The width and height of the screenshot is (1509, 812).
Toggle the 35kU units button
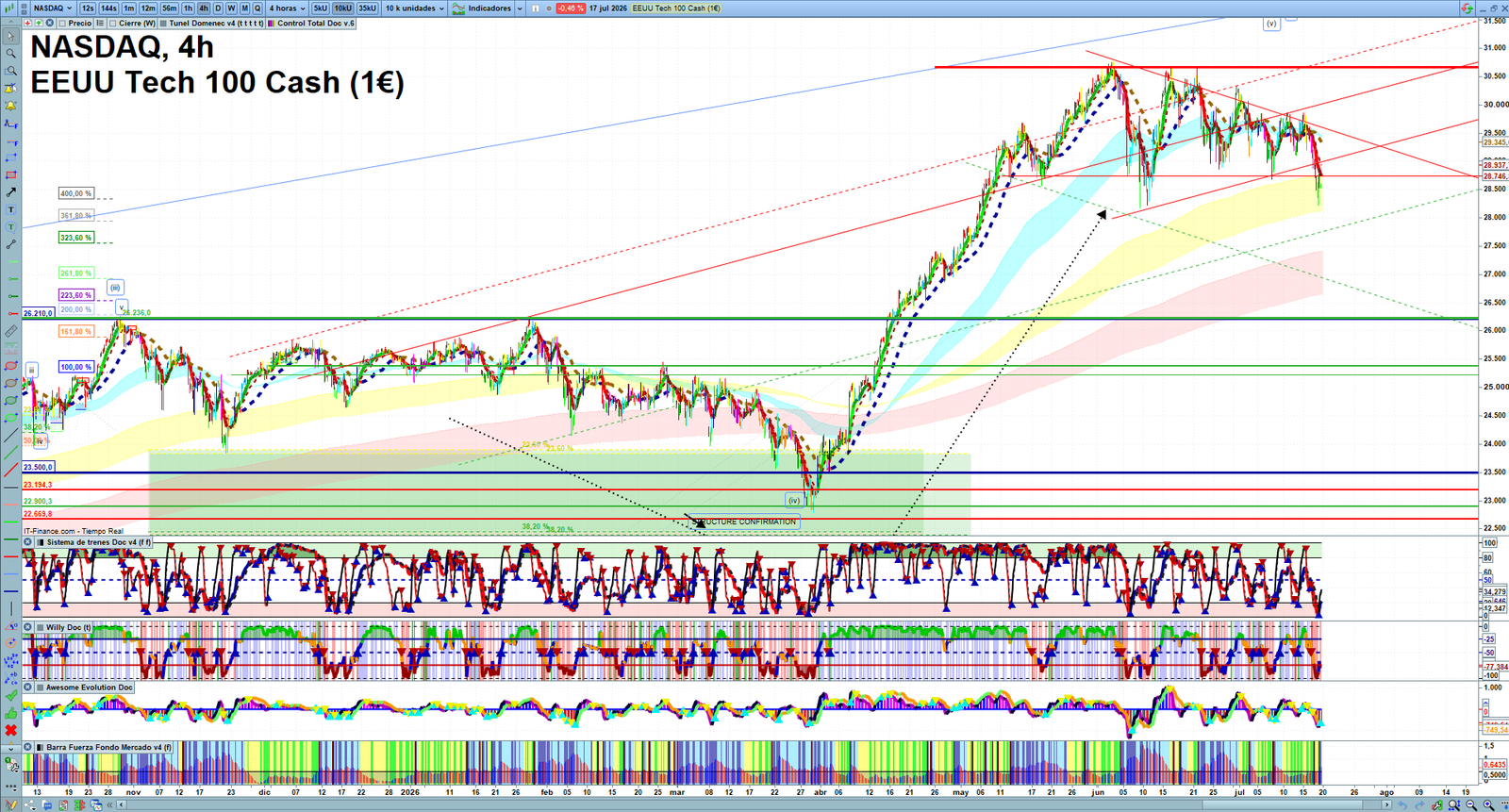[368, 8]
